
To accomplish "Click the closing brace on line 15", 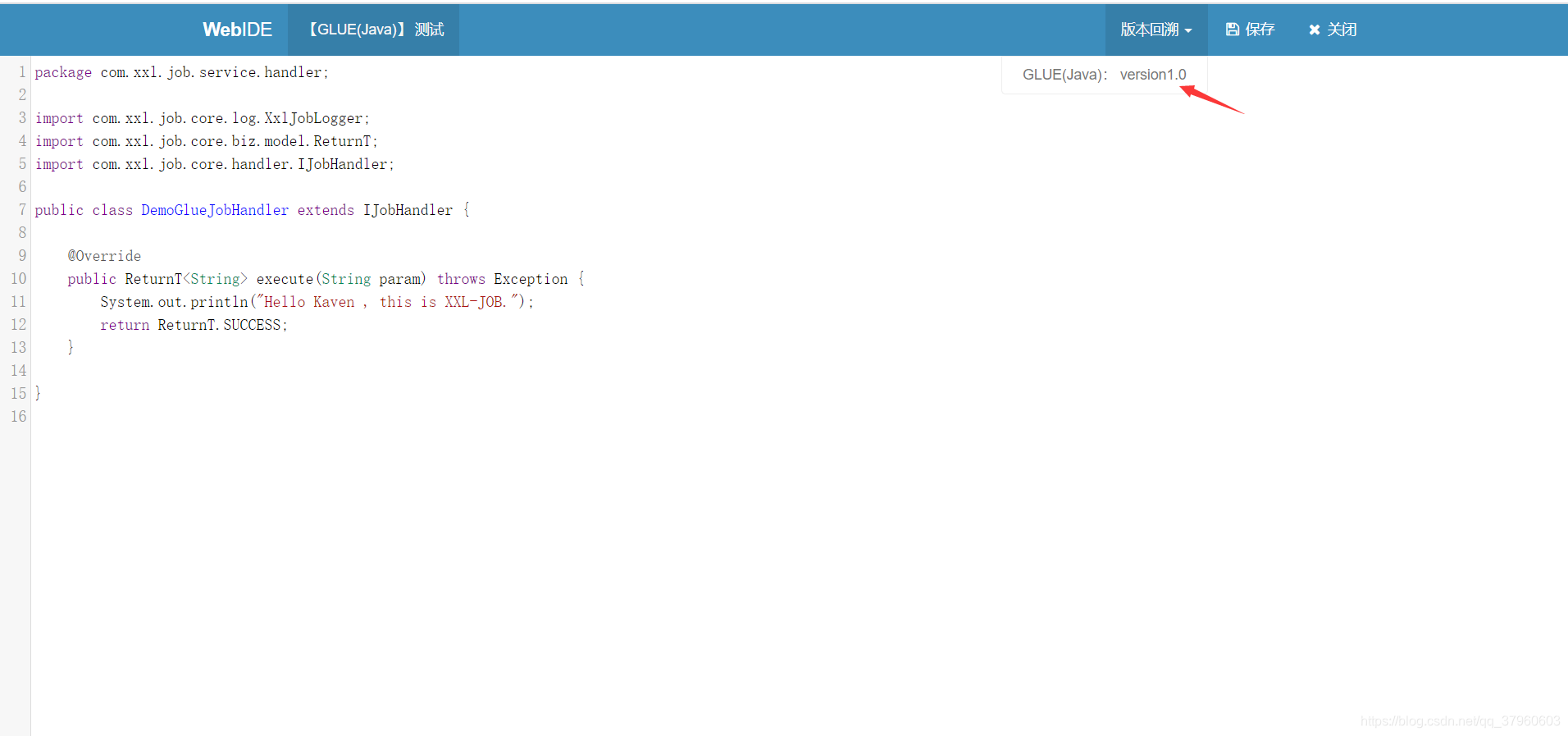I will pos(38,394).
